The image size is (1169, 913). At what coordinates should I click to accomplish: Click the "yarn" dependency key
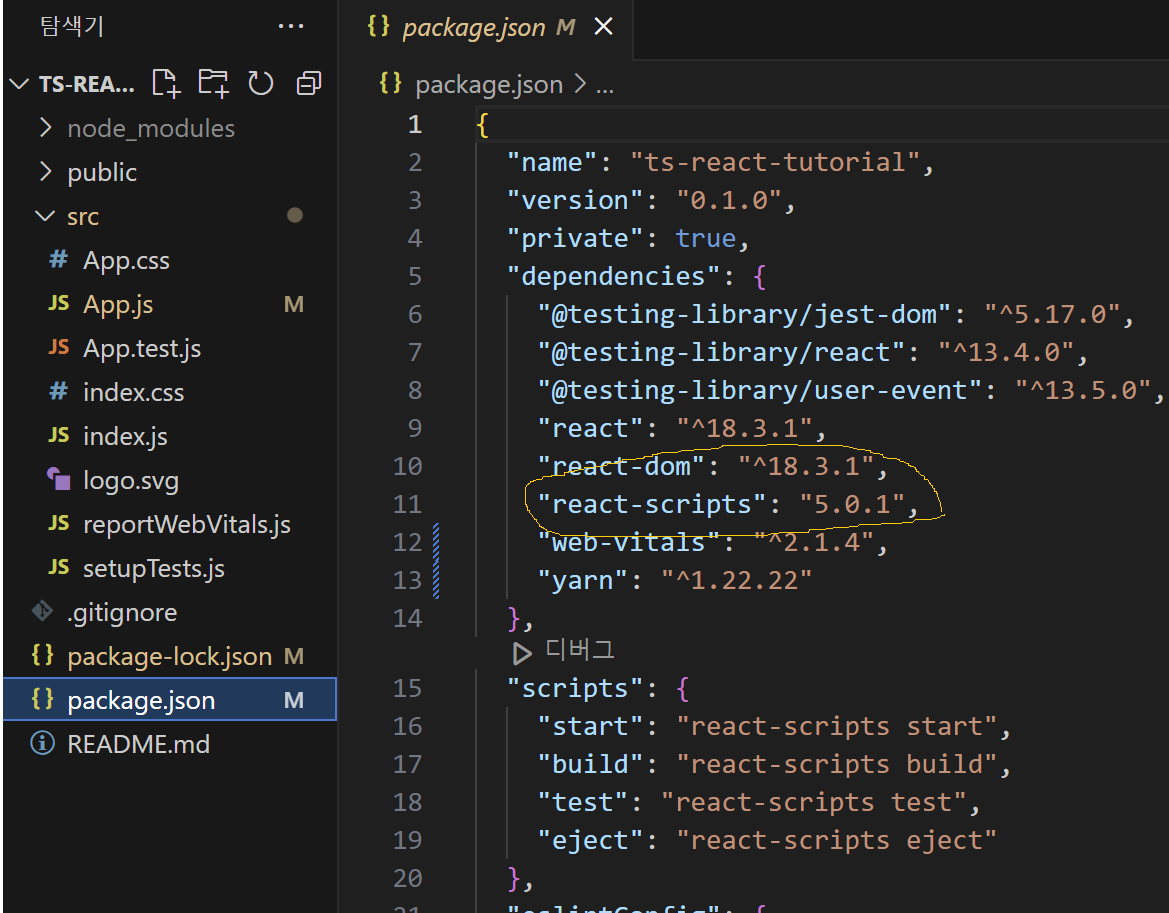pos(583,581)
